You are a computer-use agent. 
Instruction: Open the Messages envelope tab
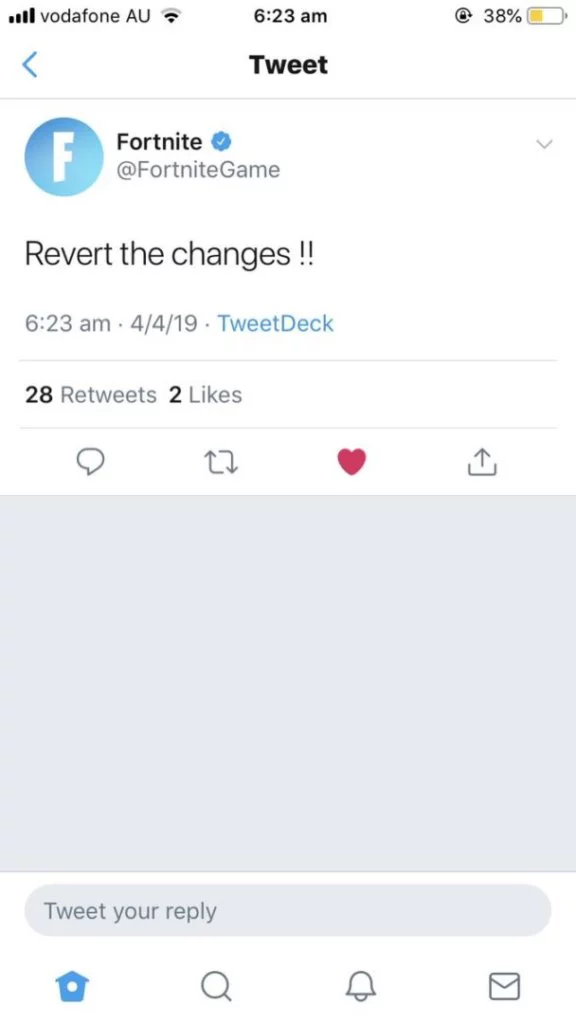pyautogui.click(x=504, y=986)
